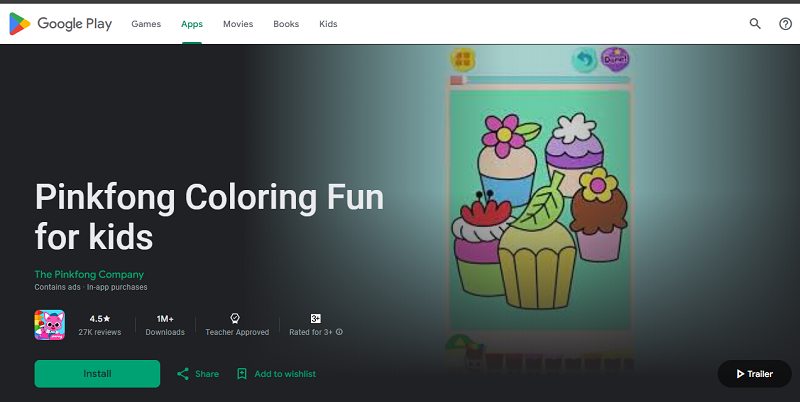Open the Kids tab
The image size is (800, 402).
tap(328, 24)
